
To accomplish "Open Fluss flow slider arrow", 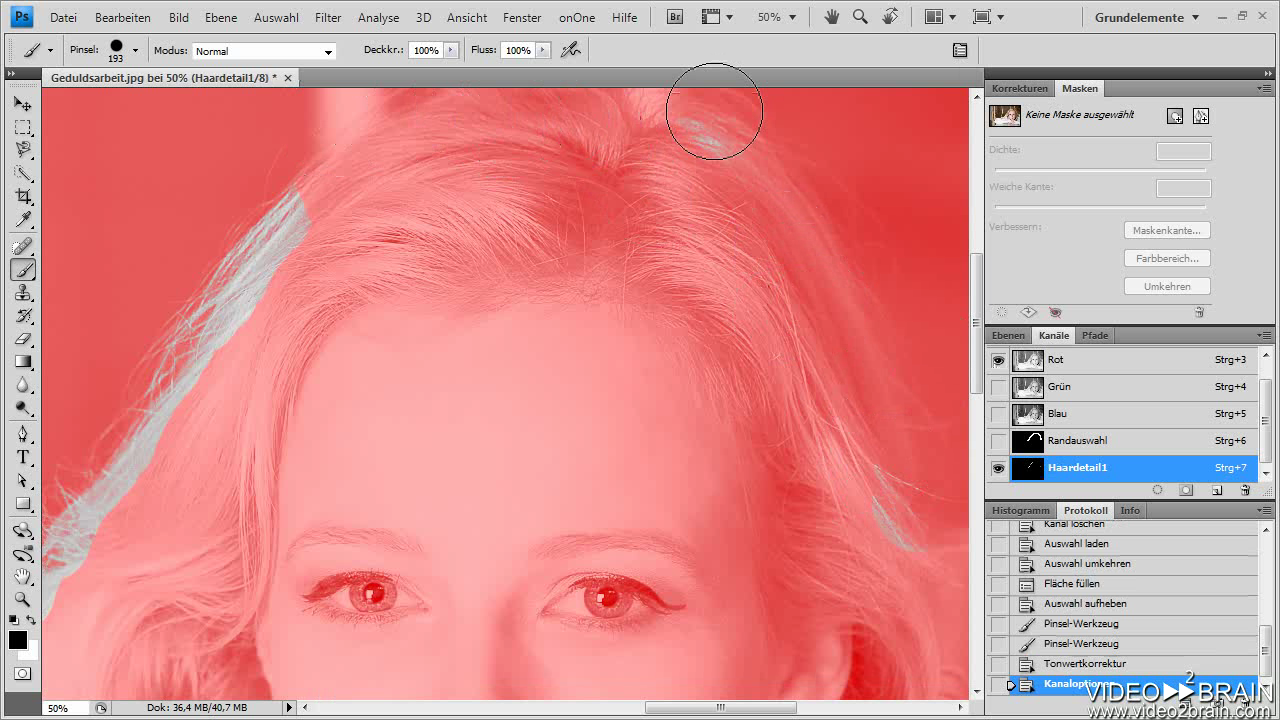I will point(542,50).
